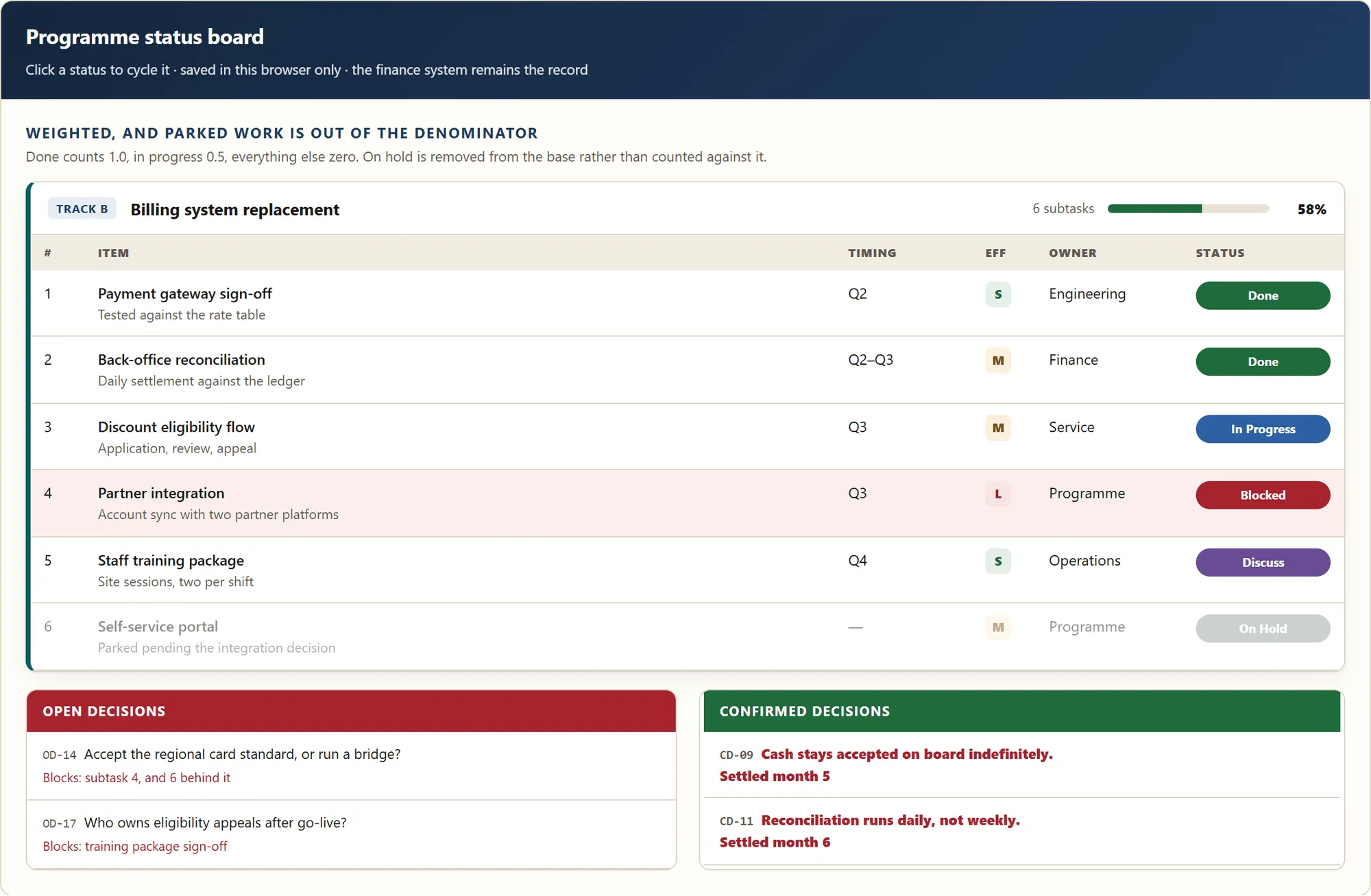Open confirmed decision CD-09 about cash acceptance
This screenshot has width=1371, height=896.
click(1021, 765)
